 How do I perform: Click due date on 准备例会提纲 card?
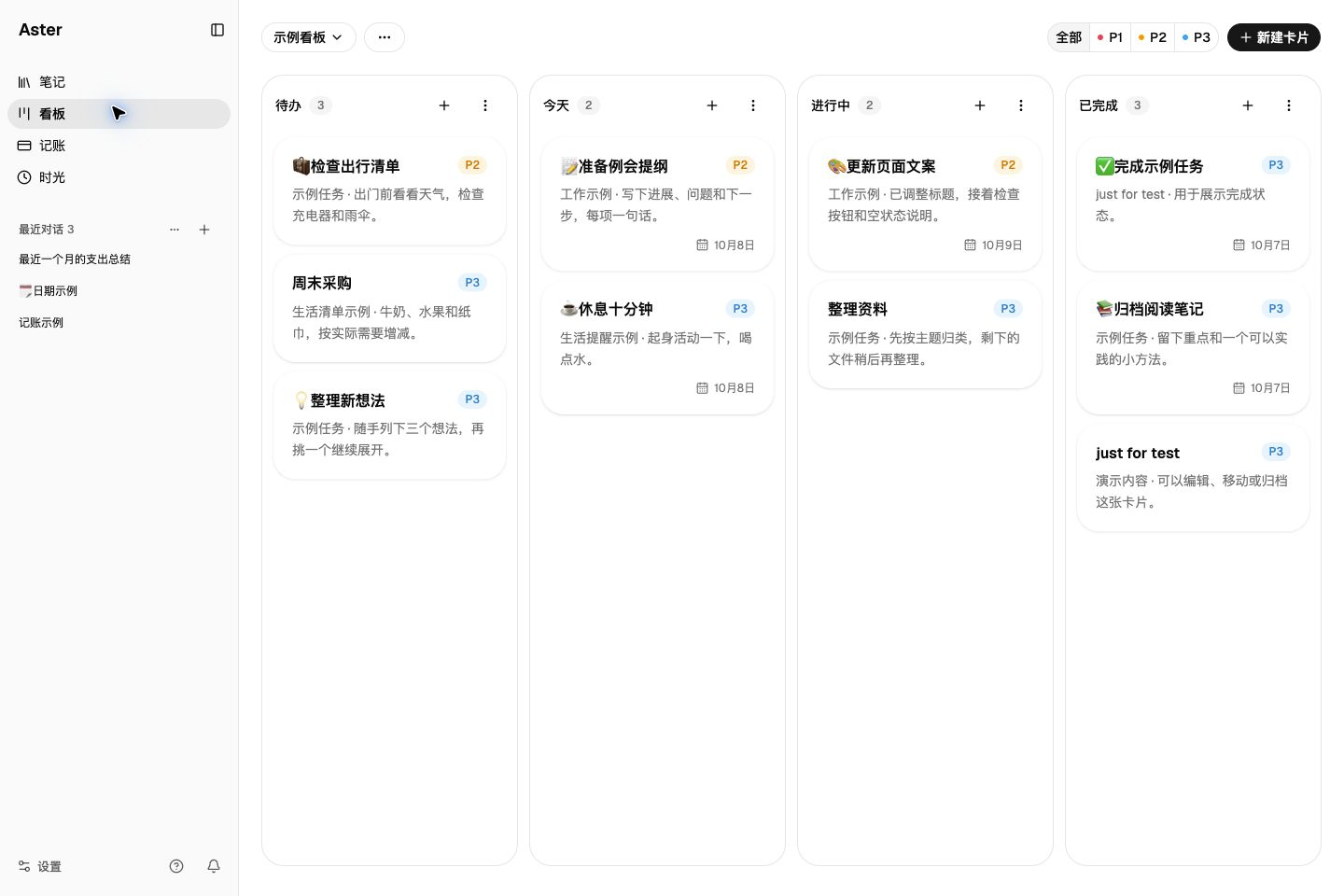725,245
